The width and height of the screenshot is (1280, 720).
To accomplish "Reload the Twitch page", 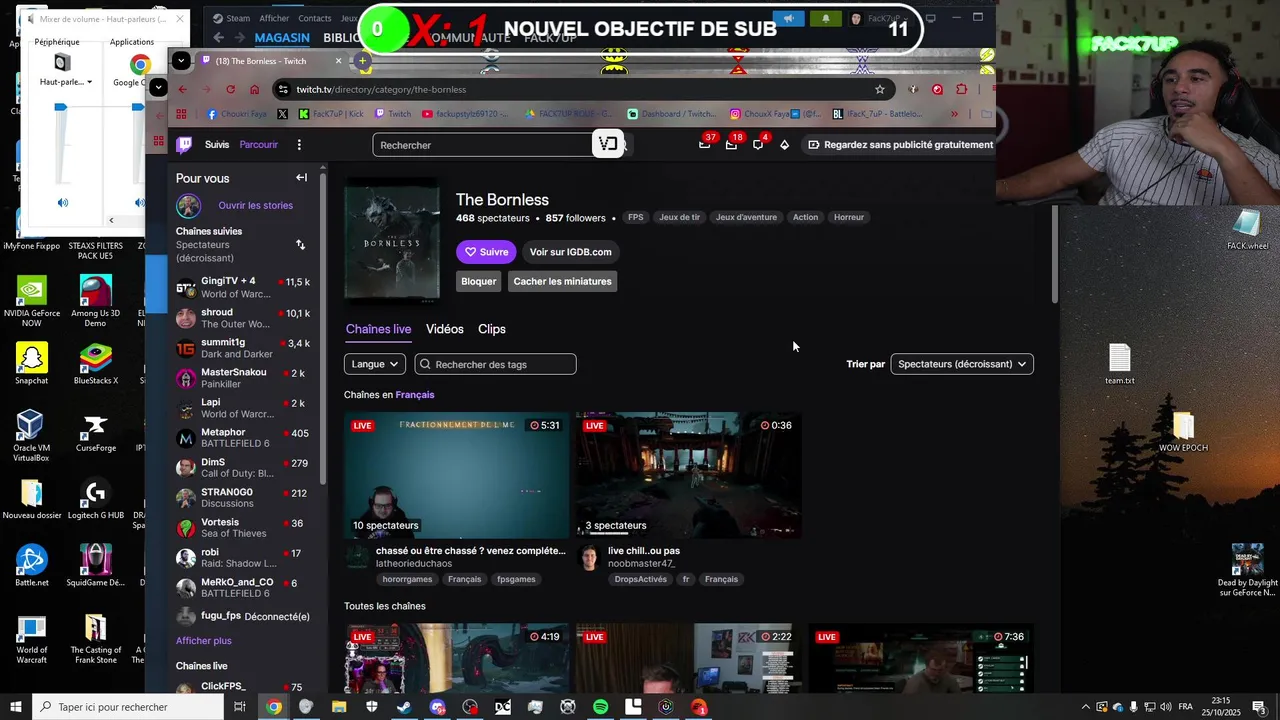I will (x=231, y=89).
